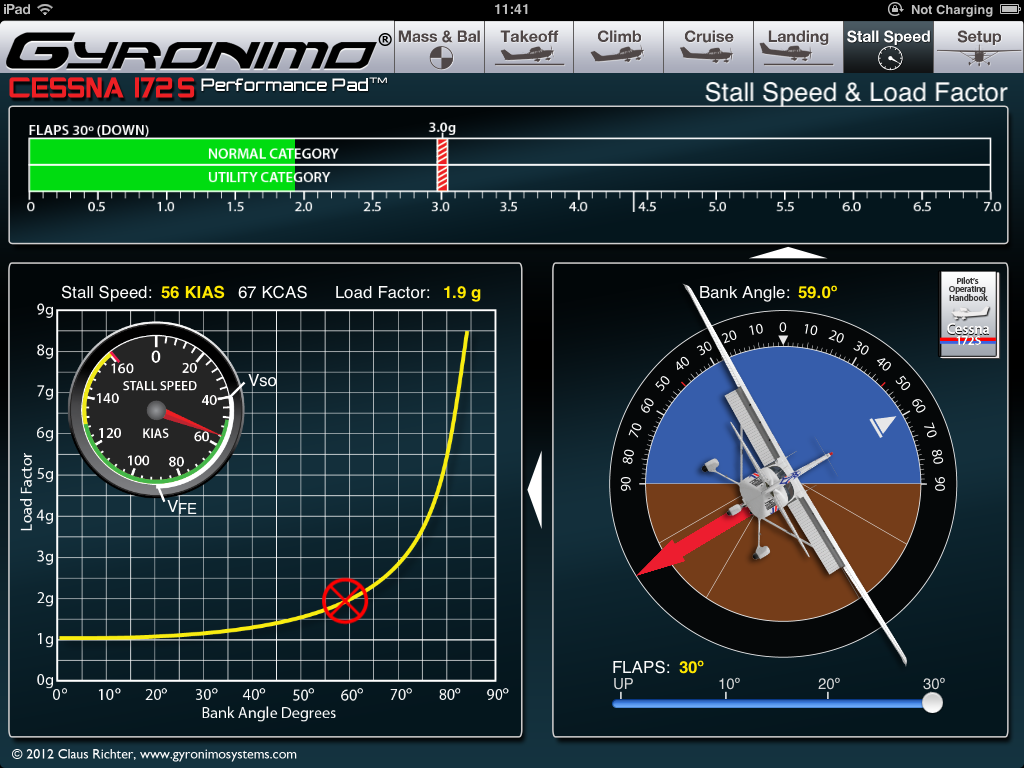Click the Cessna 172S Performance Pad title
Viewport: 1024px width, 768px height.
(x=198, y=88)
